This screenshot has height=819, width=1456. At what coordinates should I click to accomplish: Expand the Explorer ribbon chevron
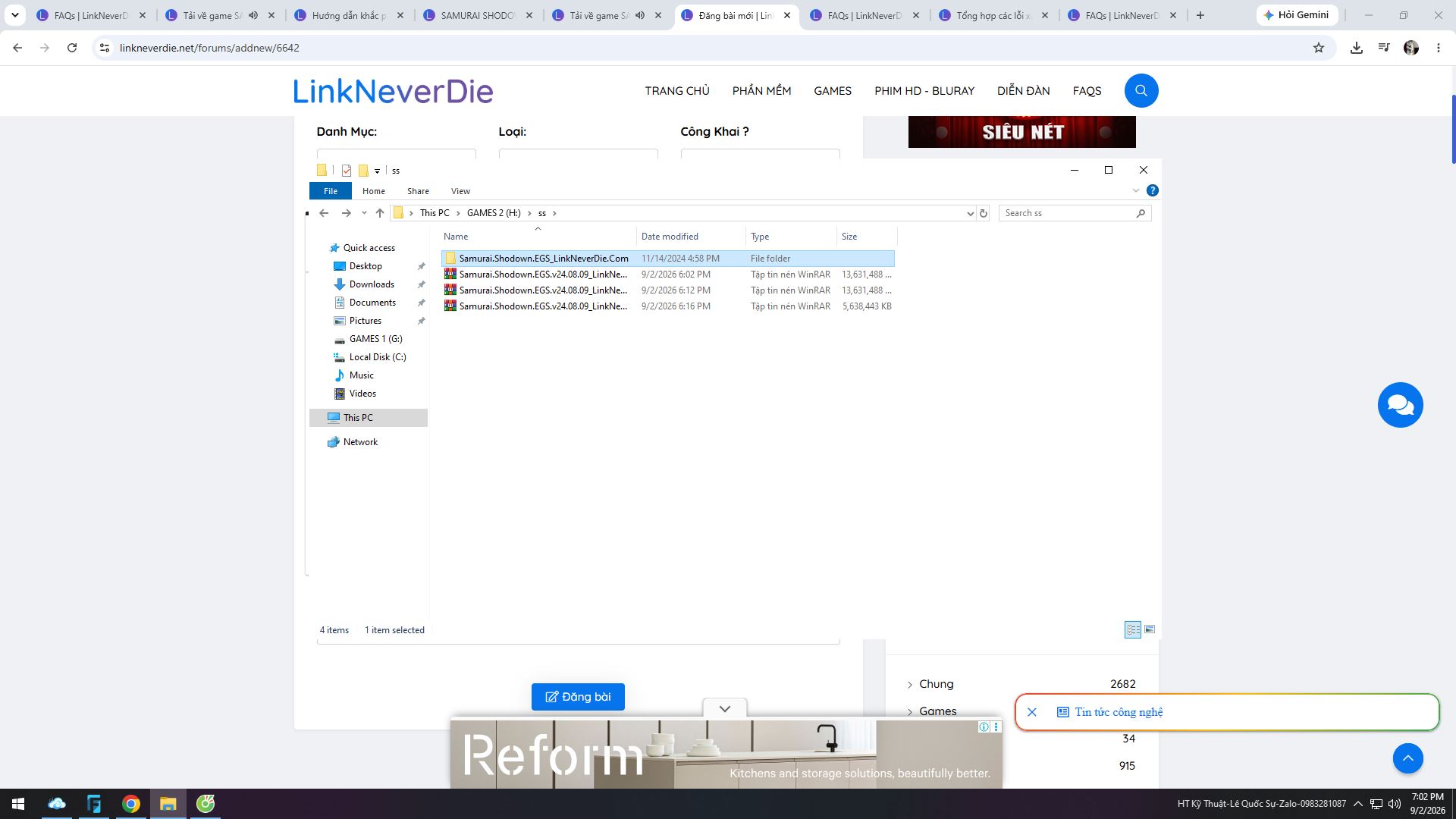(x=1136, y=190)
